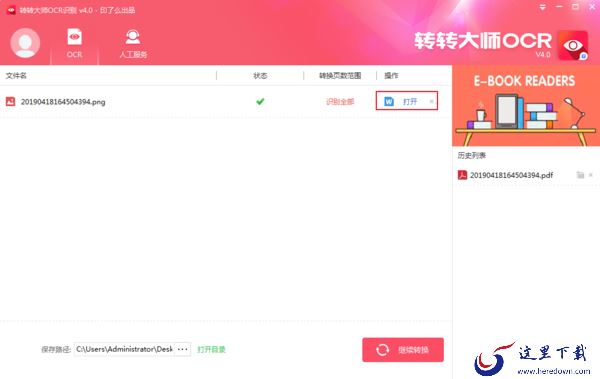Delete the pdf history entry
The width and height of the screenshot is (600, 379).
coord(591,175)
